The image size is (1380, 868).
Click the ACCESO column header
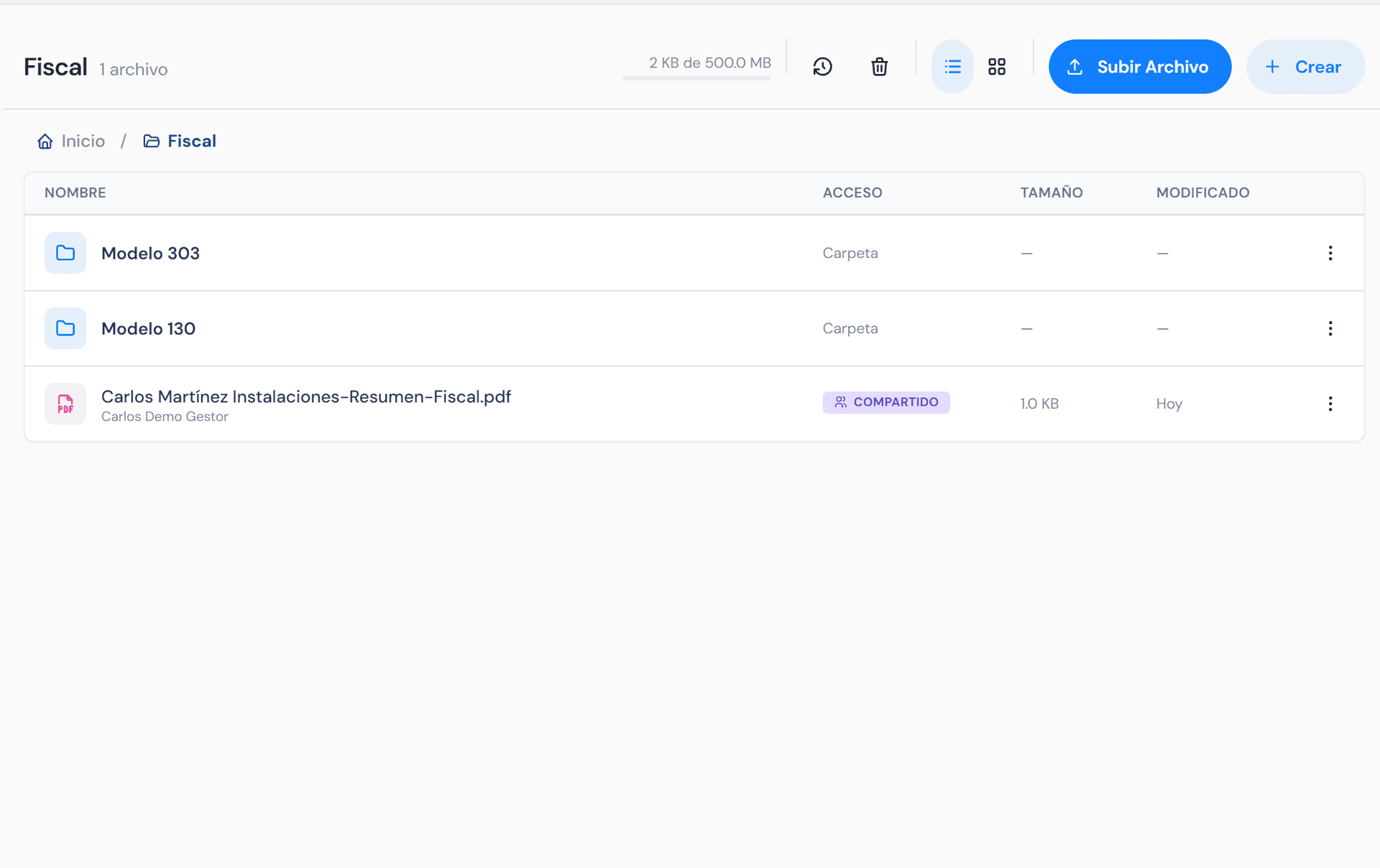[852, 193]
